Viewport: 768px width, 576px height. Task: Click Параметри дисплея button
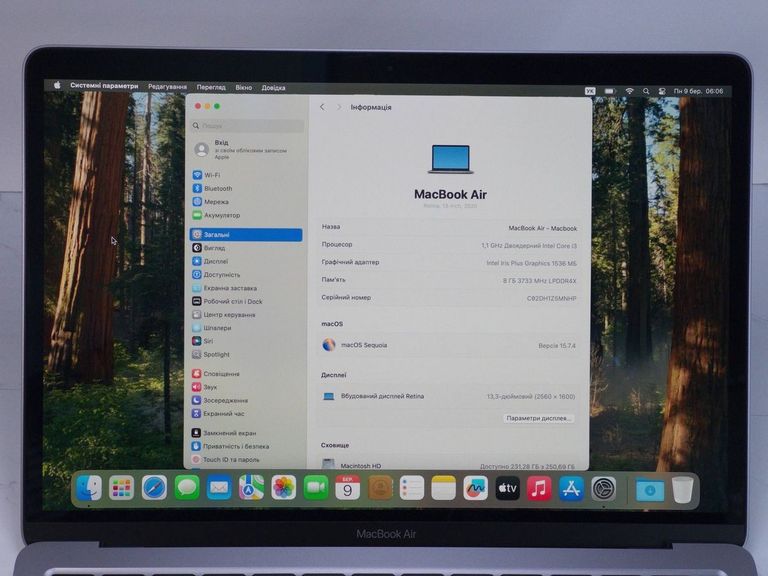(x=538, y=418)
